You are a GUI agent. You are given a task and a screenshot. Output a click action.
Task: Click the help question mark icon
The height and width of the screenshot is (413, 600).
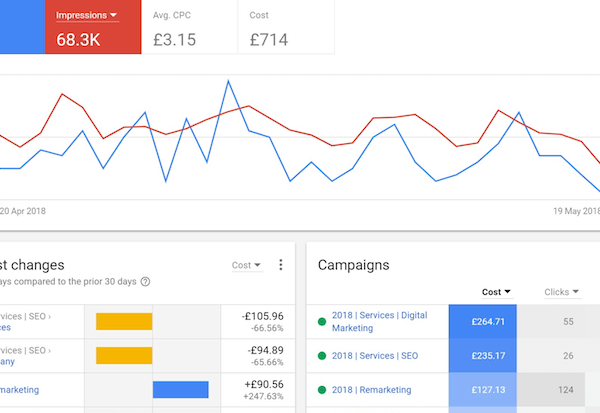[146, 281]
